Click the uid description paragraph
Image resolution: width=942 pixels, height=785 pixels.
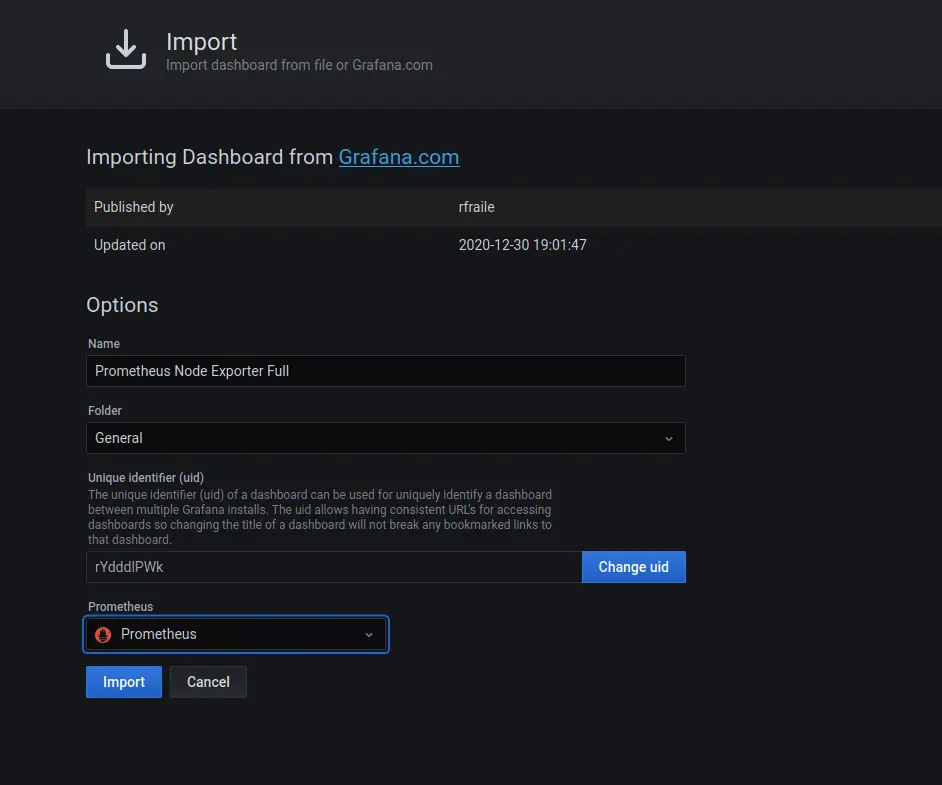(320, 517)
